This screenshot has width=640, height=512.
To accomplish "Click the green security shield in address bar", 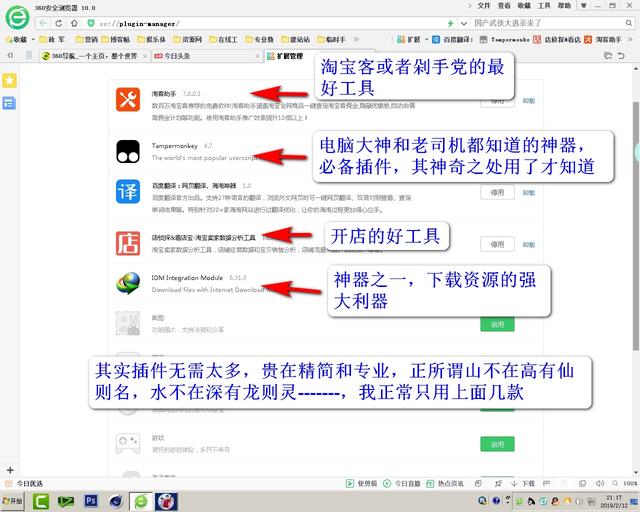I will click(91, 23).
